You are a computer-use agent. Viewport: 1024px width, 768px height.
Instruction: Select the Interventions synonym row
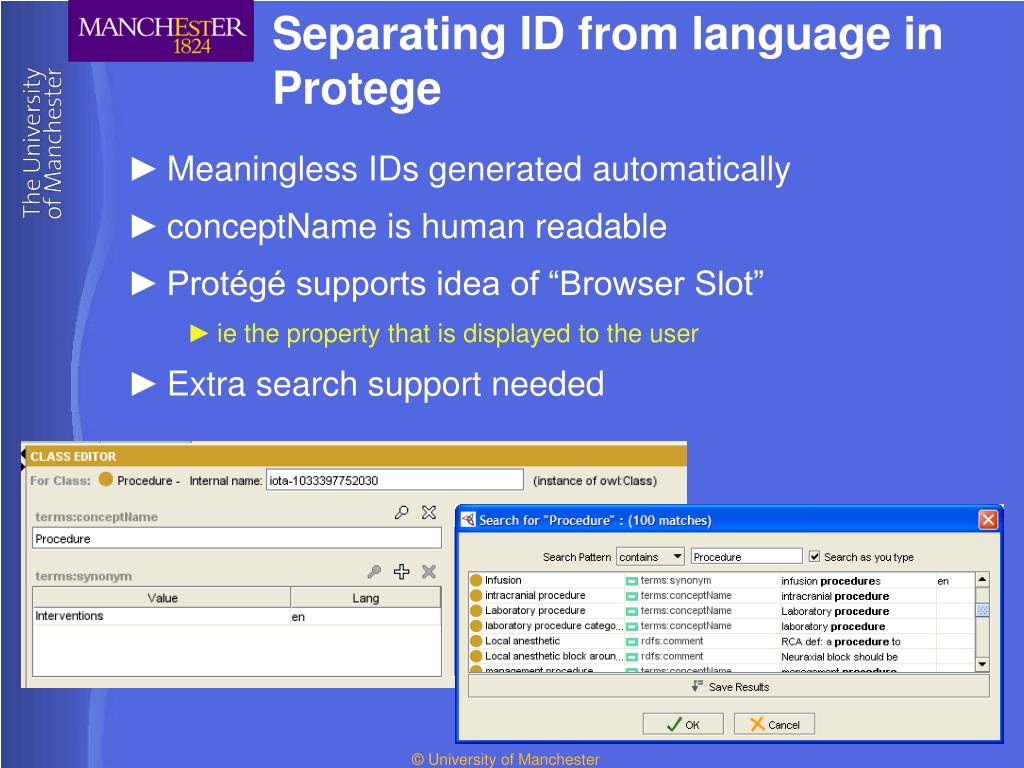click(237, 616)
